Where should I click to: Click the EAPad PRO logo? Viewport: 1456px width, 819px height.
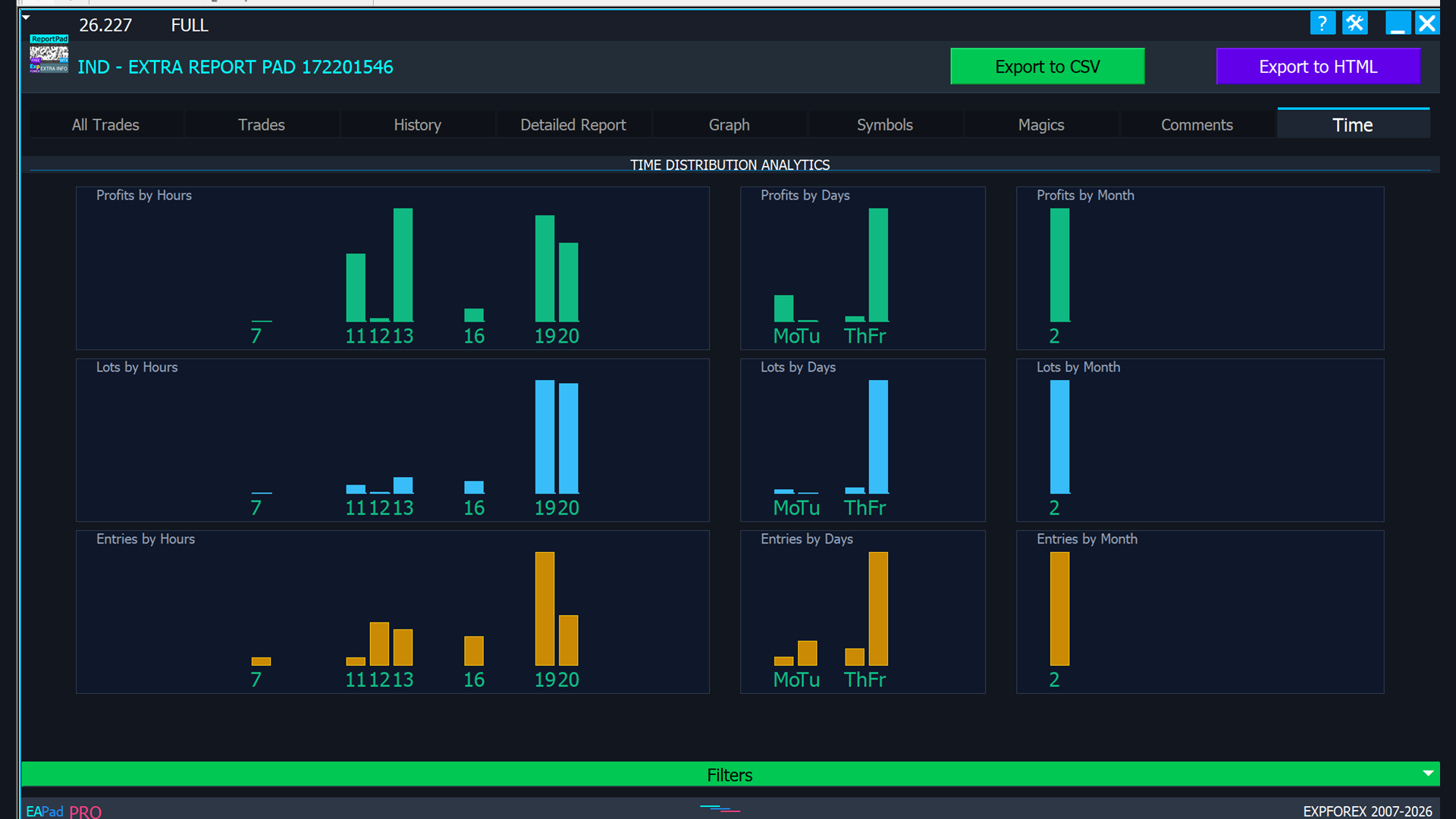64,811
